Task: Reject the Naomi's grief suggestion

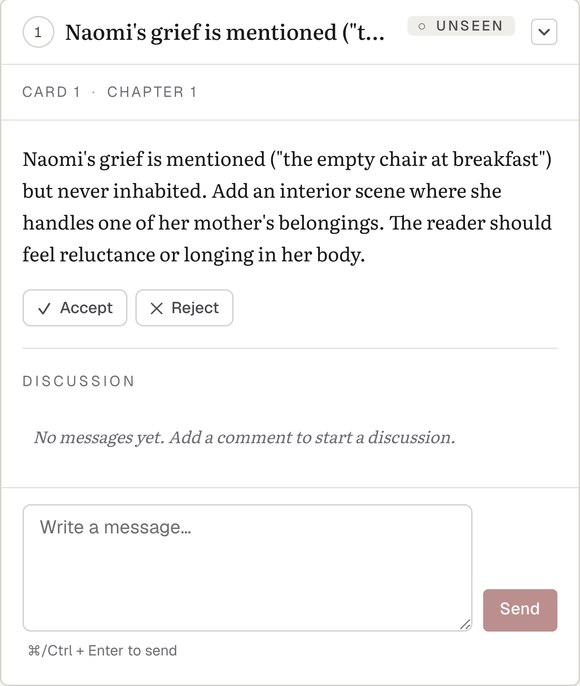Action: point(184,308)
